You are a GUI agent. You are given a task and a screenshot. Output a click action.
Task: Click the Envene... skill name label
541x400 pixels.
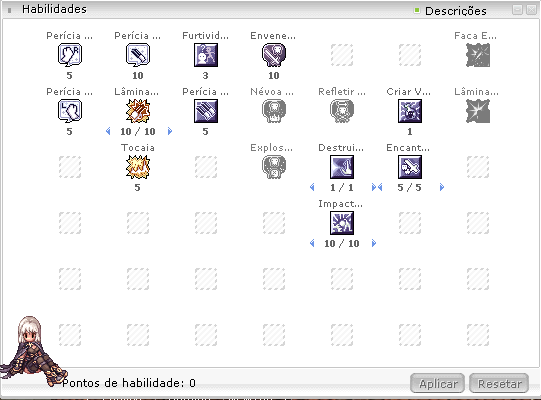[x=273, y=36]
